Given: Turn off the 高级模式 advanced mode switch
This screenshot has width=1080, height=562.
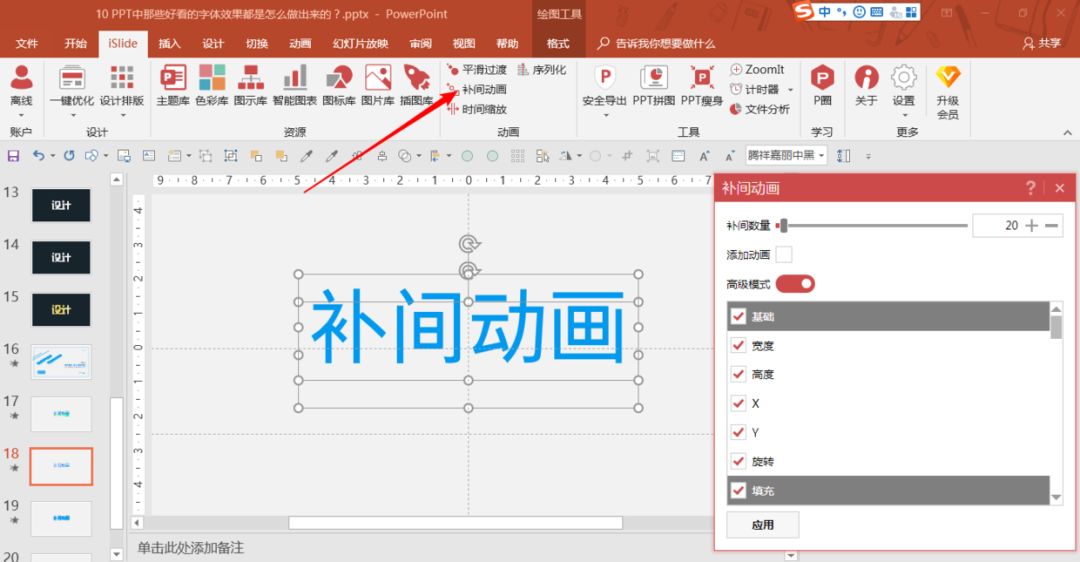Looking at the screenshot, I should (x=795, y=284).
